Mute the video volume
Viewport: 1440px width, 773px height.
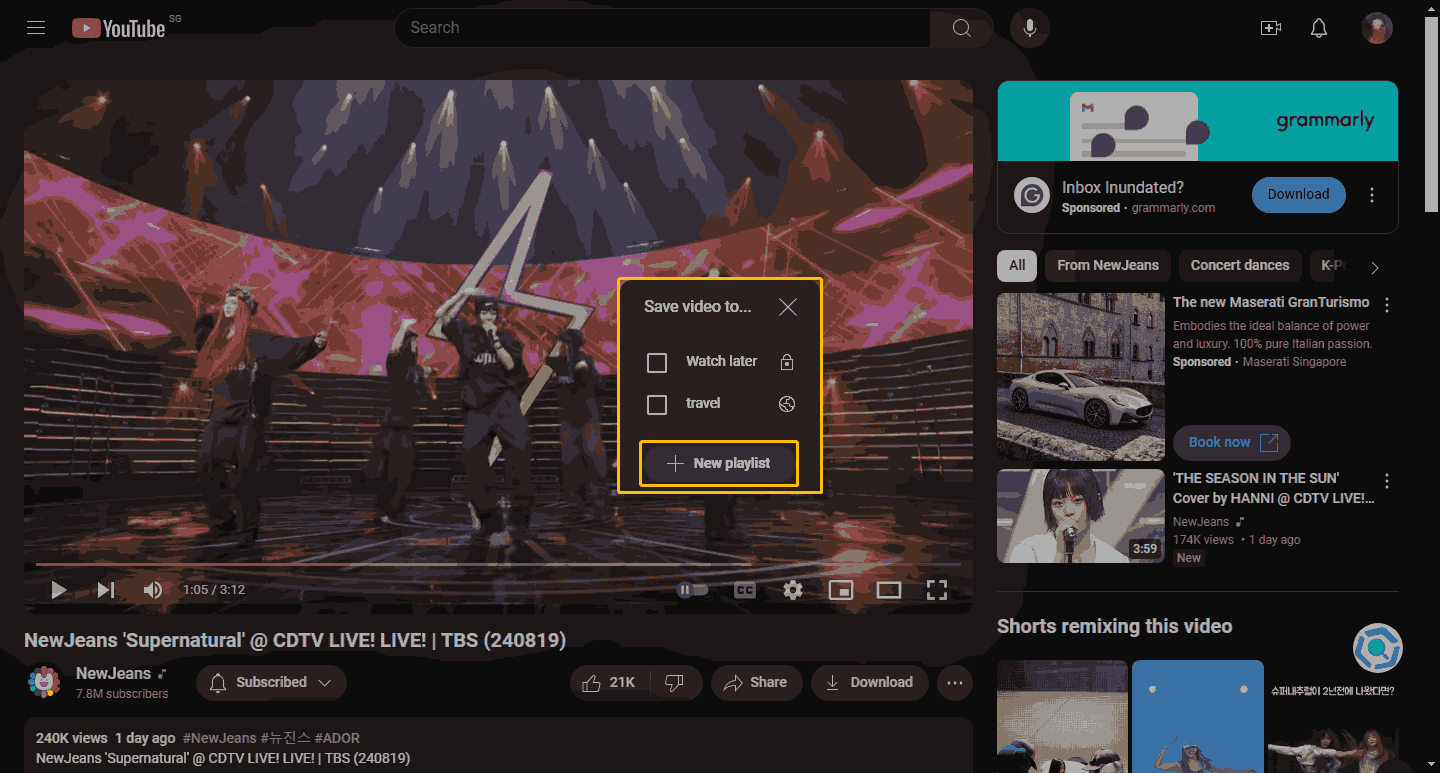coord(153,590)
